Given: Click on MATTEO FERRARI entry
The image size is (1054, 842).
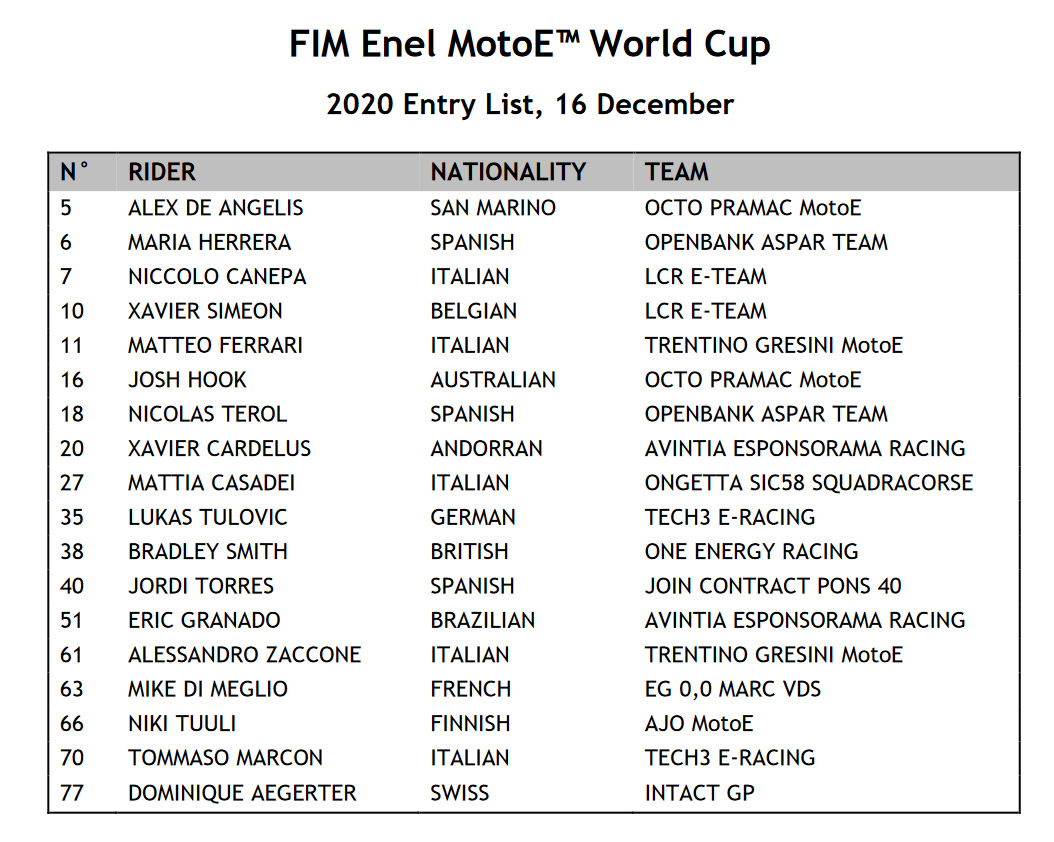Looking at the screenshot, I should coord(216,345).
